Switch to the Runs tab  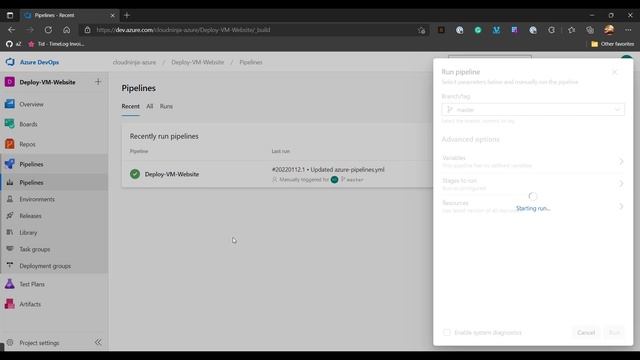(x=166, y=106)
